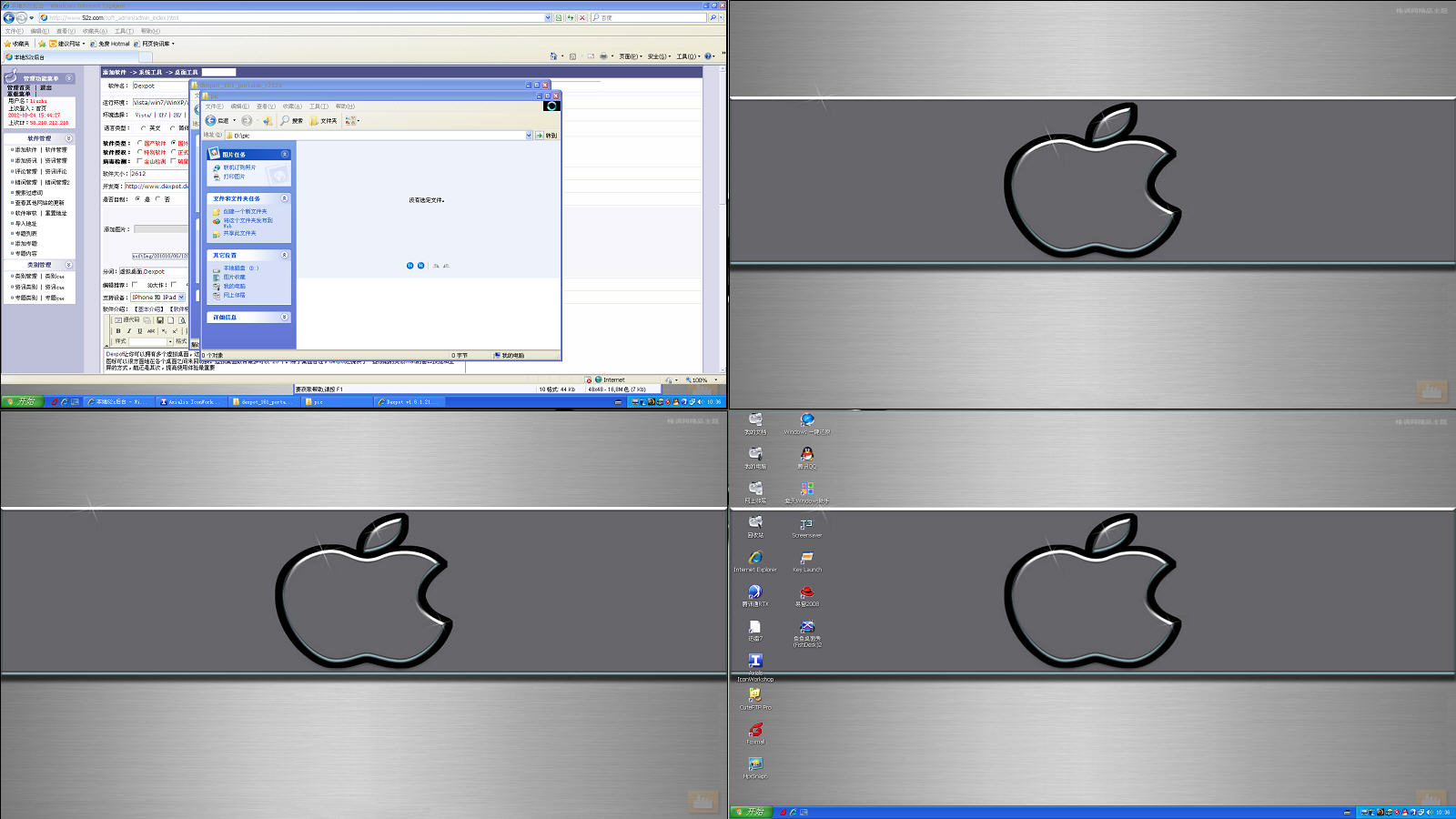Open the CuteFTP Pro desktop icon
Image resolution: width=1456 pixels, height=819 pixels.
pos(755,699)
